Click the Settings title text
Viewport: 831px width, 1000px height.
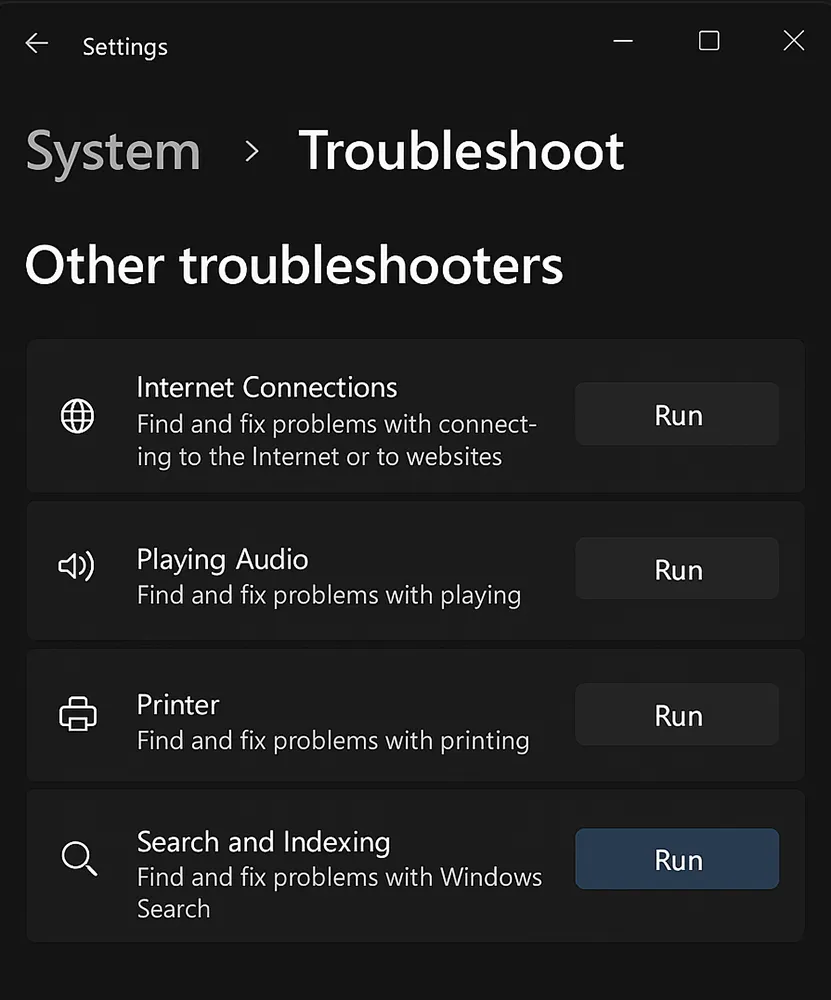[x=124, y=46]
